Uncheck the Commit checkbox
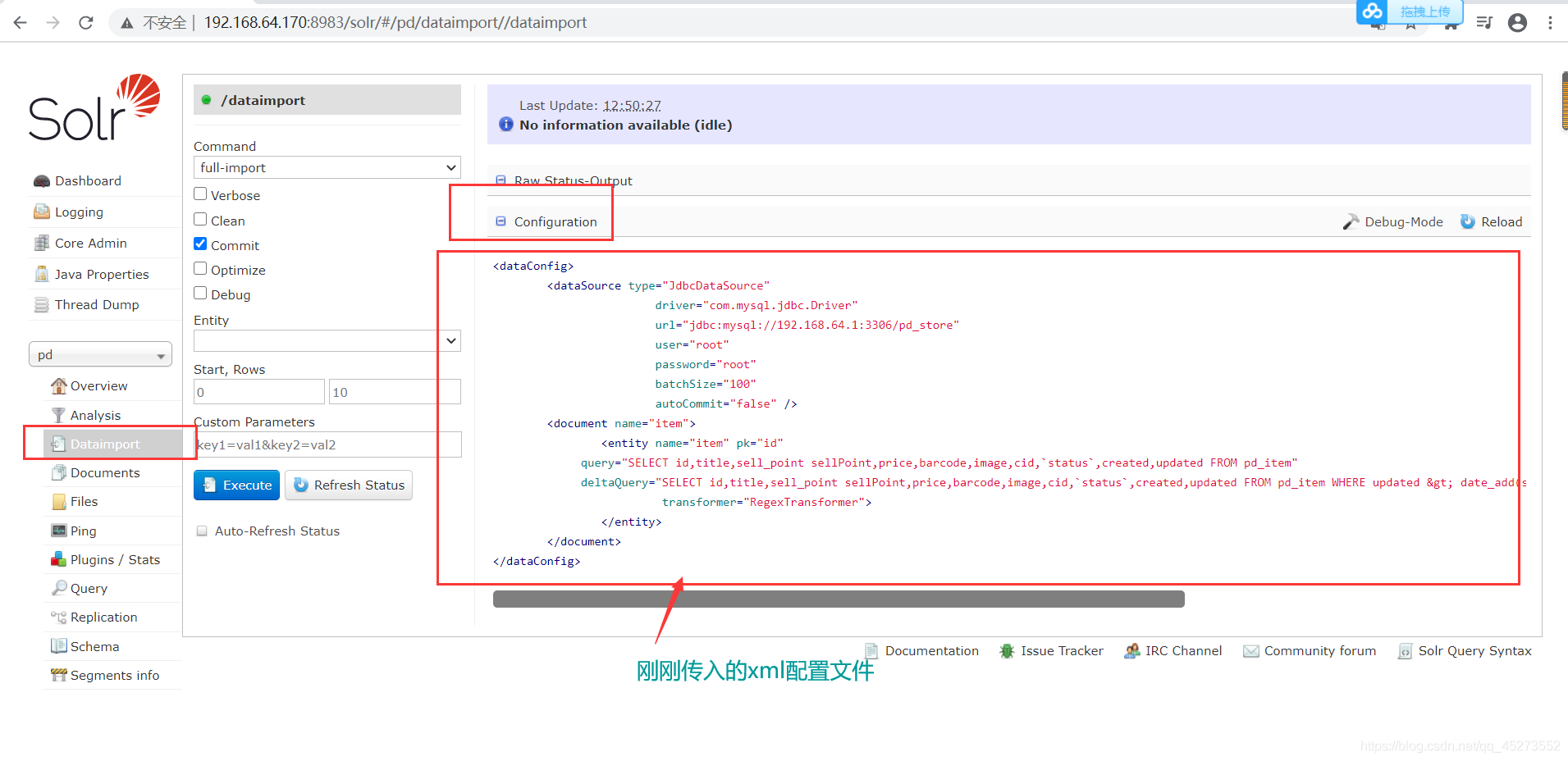 (x=200, y=243)
